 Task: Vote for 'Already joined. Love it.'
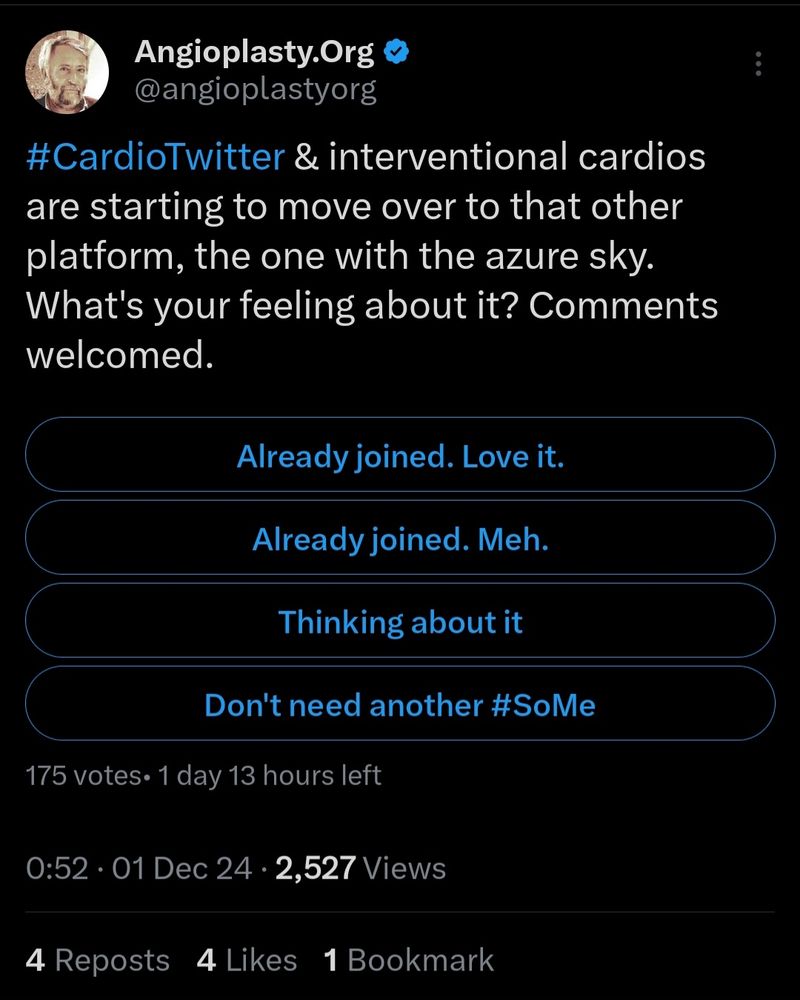tap(400, 455)
